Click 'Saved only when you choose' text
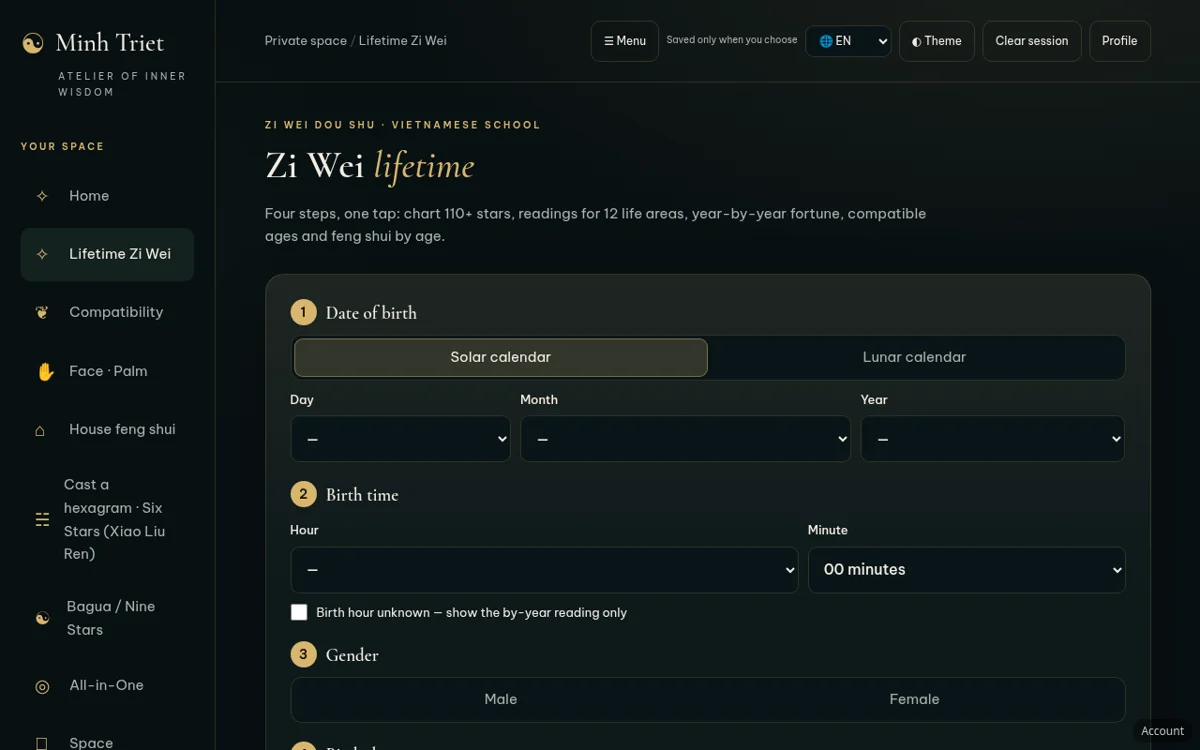 coord(732,40)
